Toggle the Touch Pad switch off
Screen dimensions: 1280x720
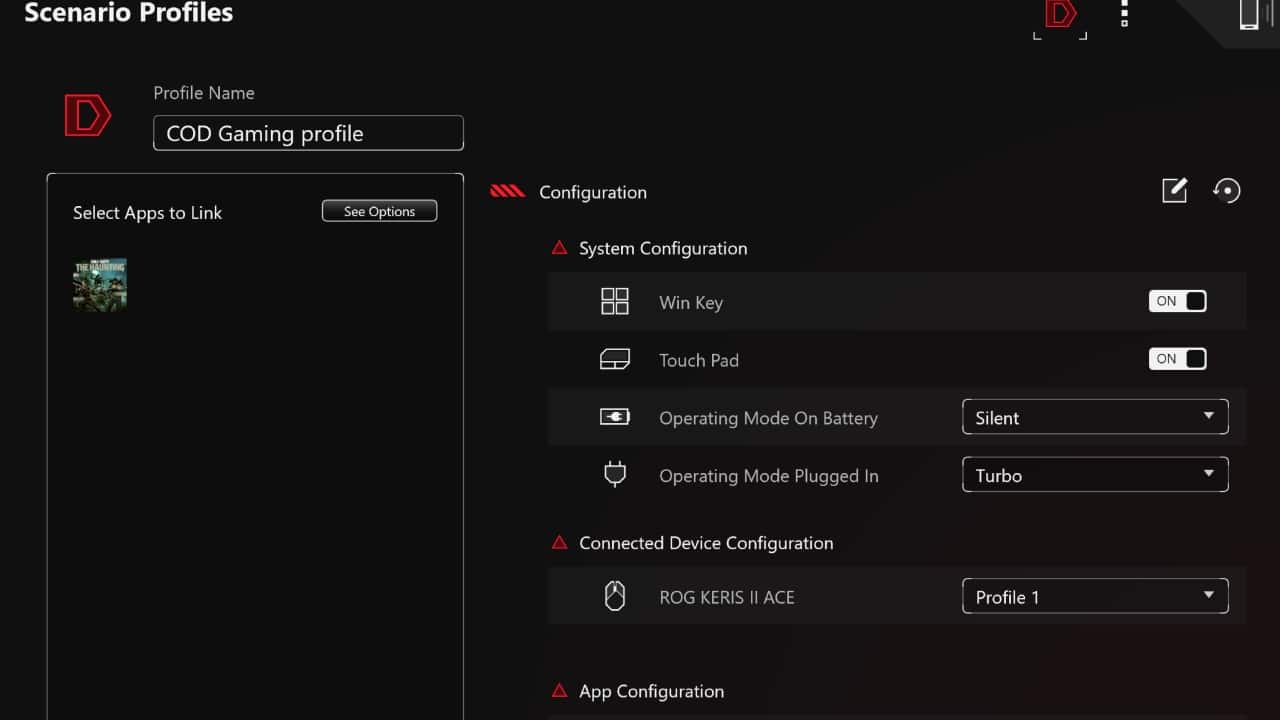click(x=1177, y=359)
